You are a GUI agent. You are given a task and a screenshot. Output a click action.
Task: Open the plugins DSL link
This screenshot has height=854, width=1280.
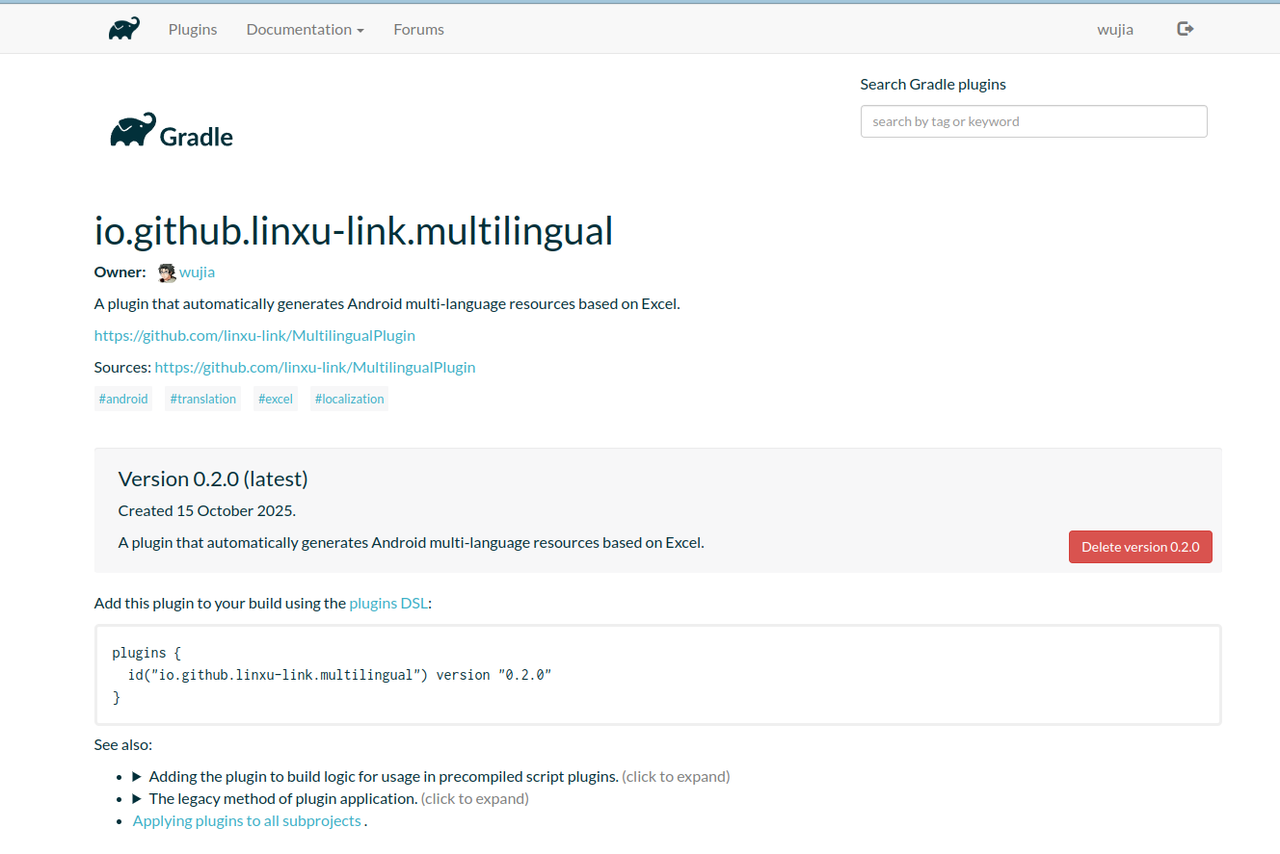(389, 603)
